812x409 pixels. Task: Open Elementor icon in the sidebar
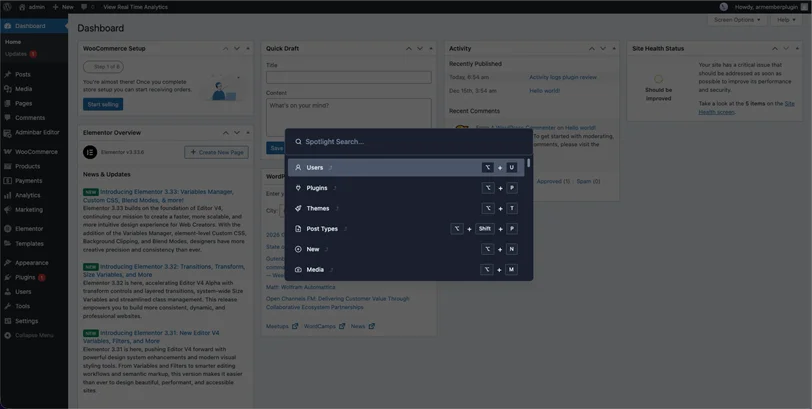click(x=8, y=228)
